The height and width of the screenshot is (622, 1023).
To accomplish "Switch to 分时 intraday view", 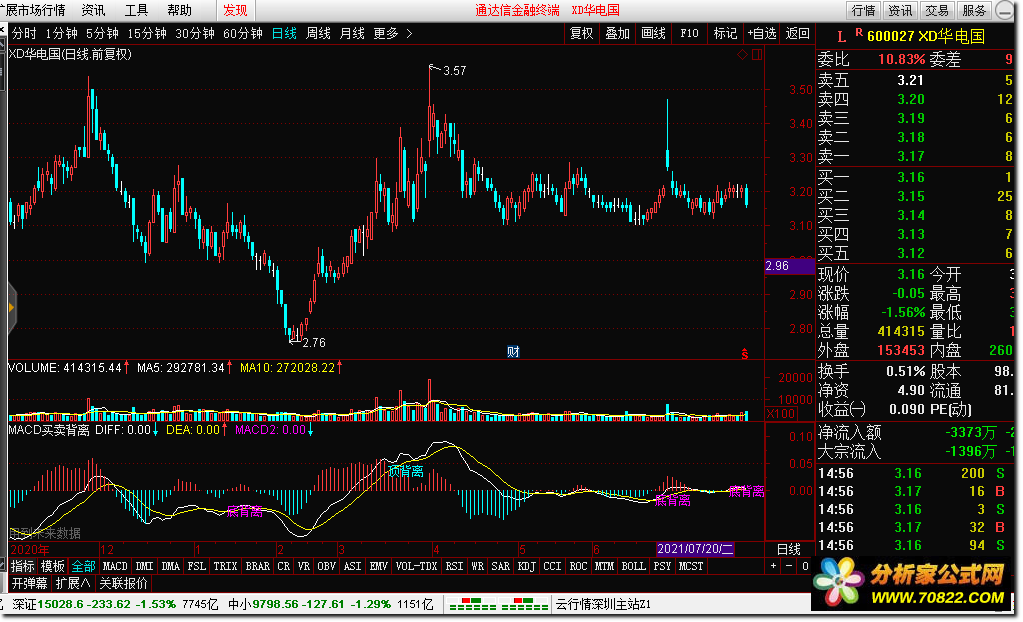I will pos(24,33).
